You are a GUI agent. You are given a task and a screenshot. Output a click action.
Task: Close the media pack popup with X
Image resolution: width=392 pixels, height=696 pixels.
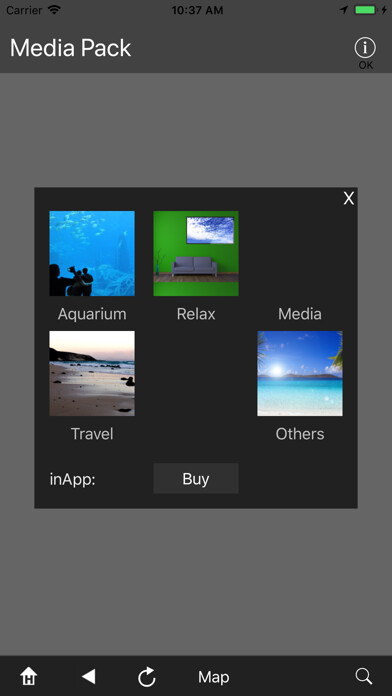tap(349, 198)
